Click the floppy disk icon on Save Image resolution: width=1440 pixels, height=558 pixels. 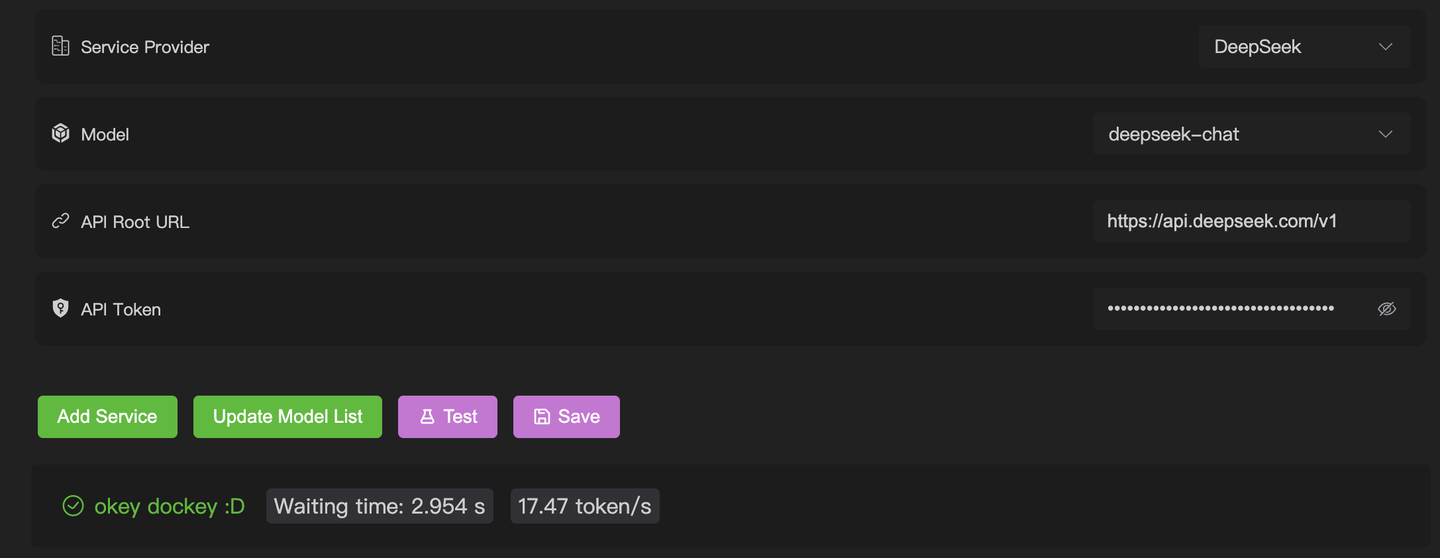pos(542,417)
